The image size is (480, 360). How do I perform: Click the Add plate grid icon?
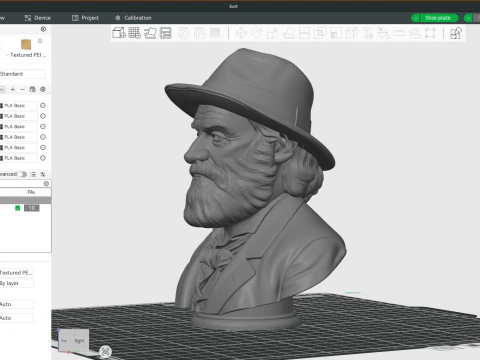point(134,33)
